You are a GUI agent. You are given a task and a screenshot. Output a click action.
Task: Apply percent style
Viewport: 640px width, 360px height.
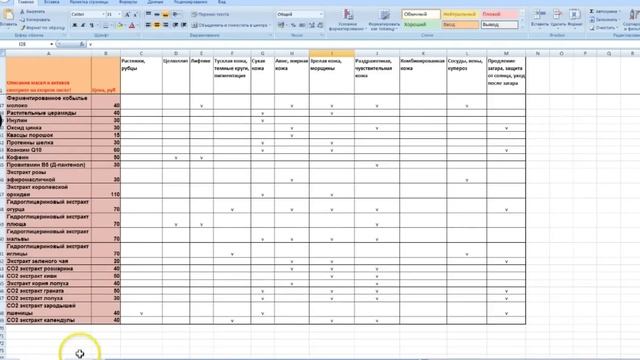(293, 25)
